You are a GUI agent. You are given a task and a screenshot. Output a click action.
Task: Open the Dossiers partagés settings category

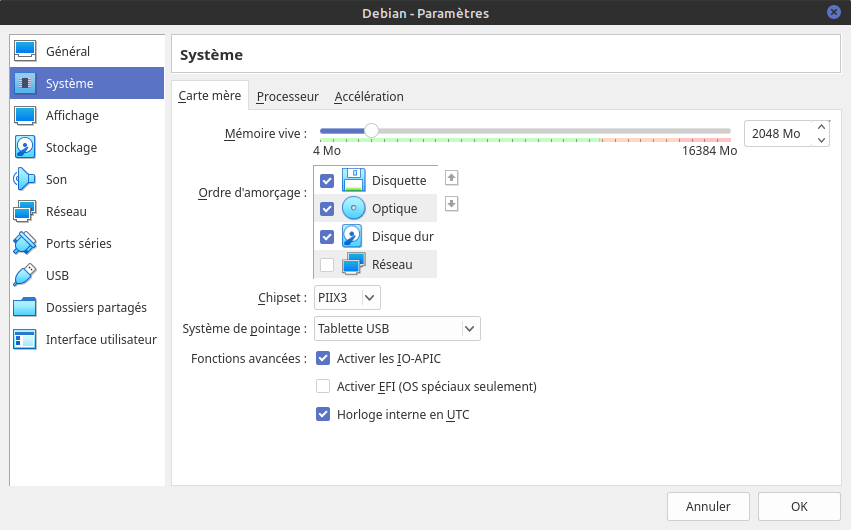pyautogui.click(x=87, y=307)
